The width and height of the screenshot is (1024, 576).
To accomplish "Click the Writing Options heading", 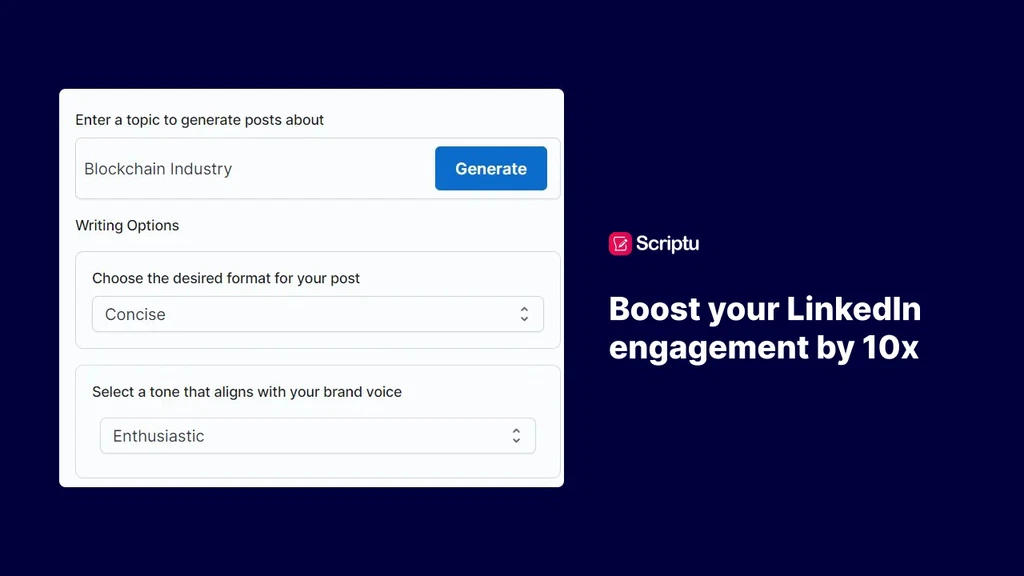I will tap(127, 225).
